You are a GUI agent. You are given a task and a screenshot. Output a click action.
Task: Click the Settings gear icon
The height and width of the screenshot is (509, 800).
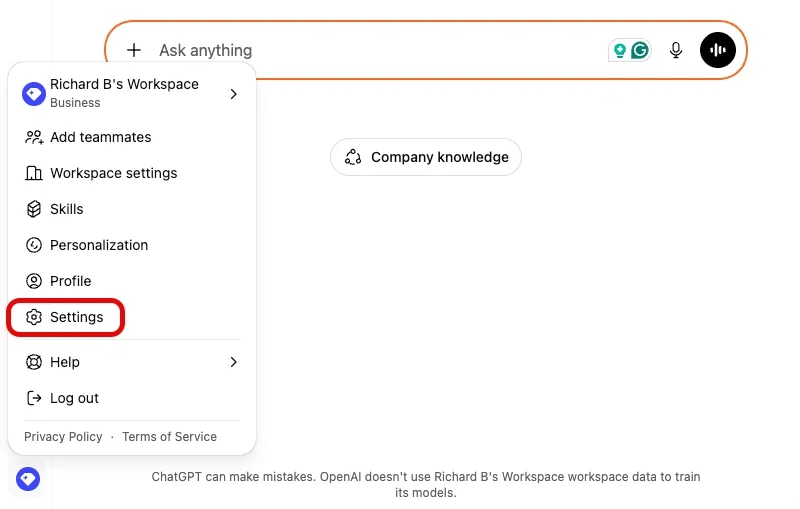[34, 317]
